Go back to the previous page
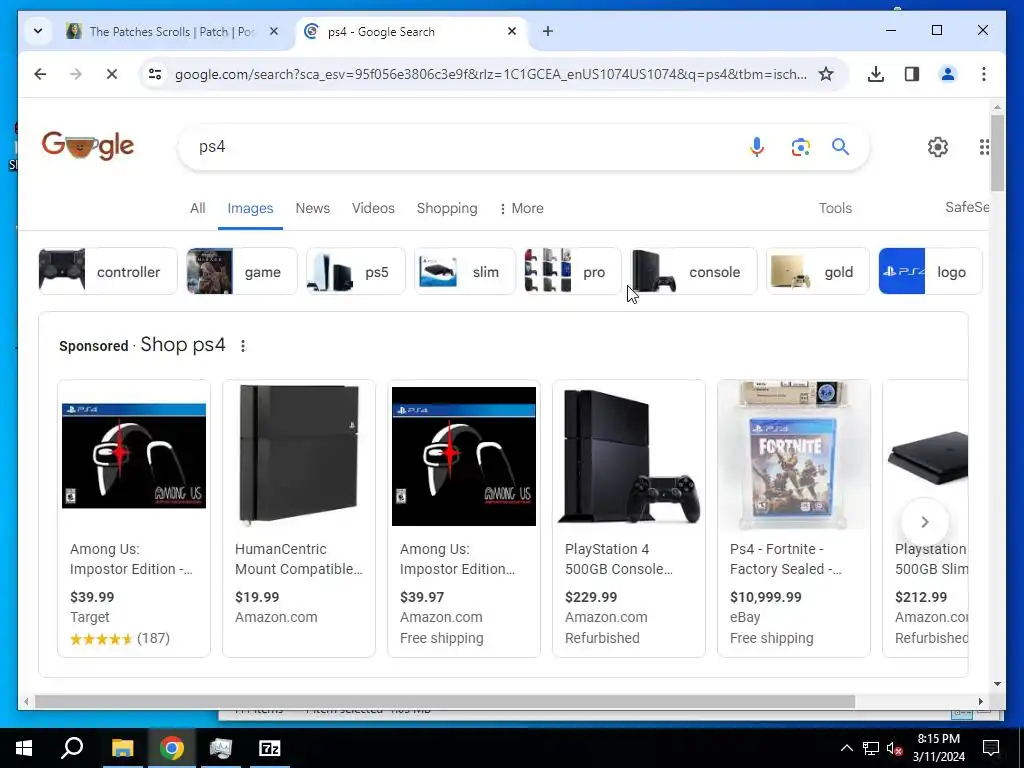The height and width of the screenshot is (768, 1024). [x=40, y=74]
